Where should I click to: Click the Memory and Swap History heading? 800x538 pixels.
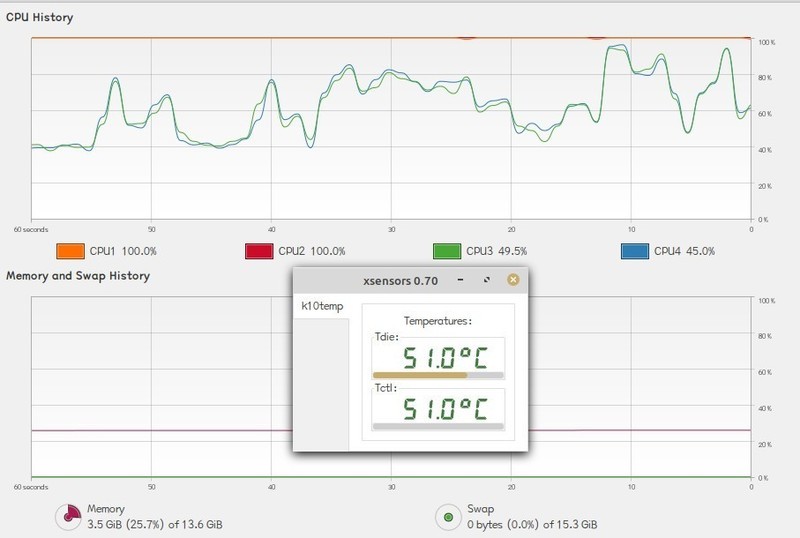tap(78, 276)
